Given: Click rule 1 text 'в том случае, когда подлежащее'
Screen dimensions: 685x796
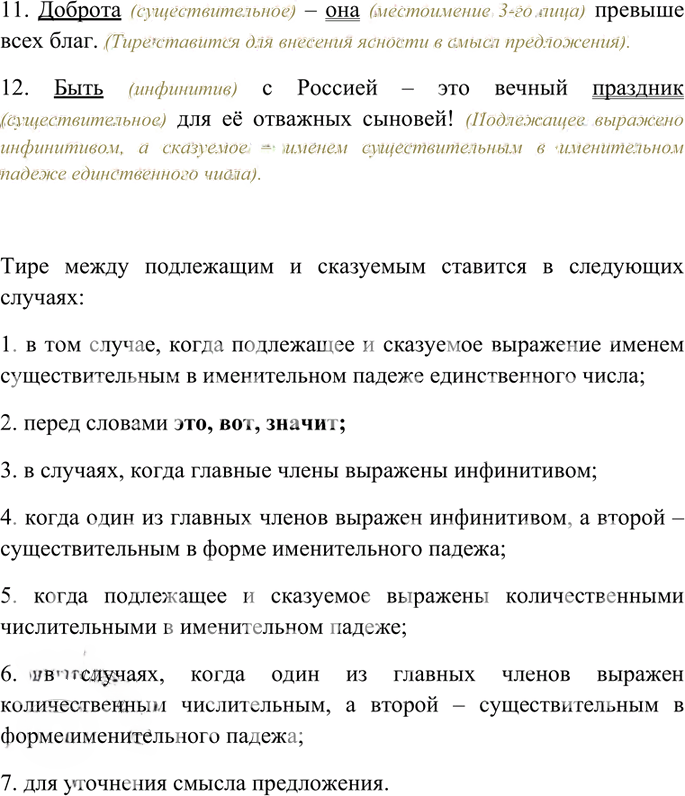Looking at the screenshot, I should point(189,345).
